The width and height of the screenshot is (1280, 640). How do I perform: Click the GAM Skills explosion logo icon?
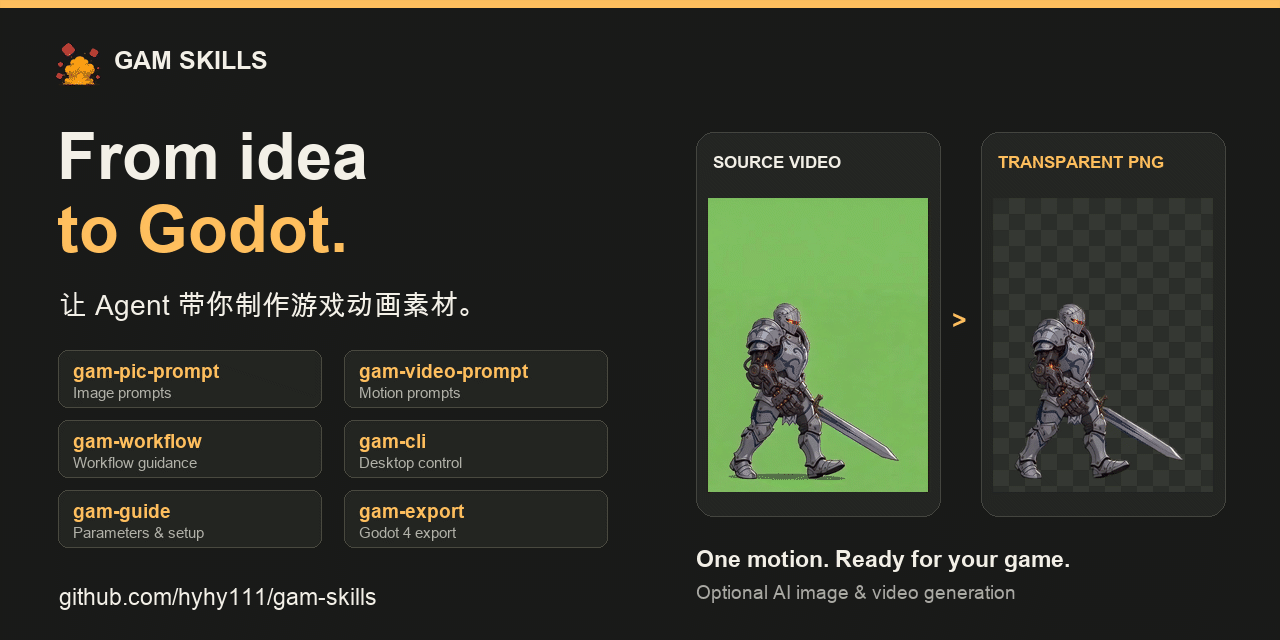(78, 63)
